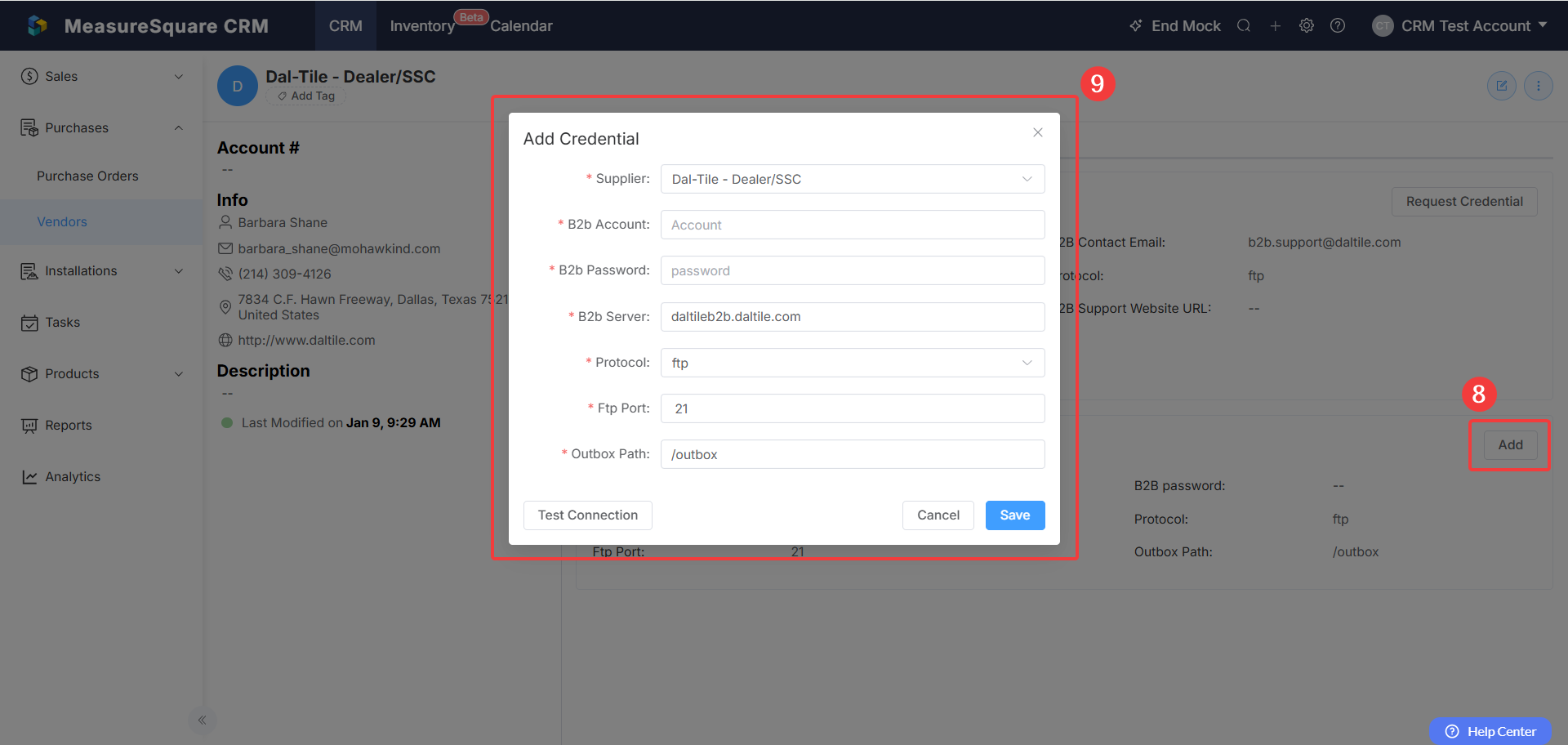1568x745 pixels.
Task: Click the Request Credential button
Action: pos(1464,202)
